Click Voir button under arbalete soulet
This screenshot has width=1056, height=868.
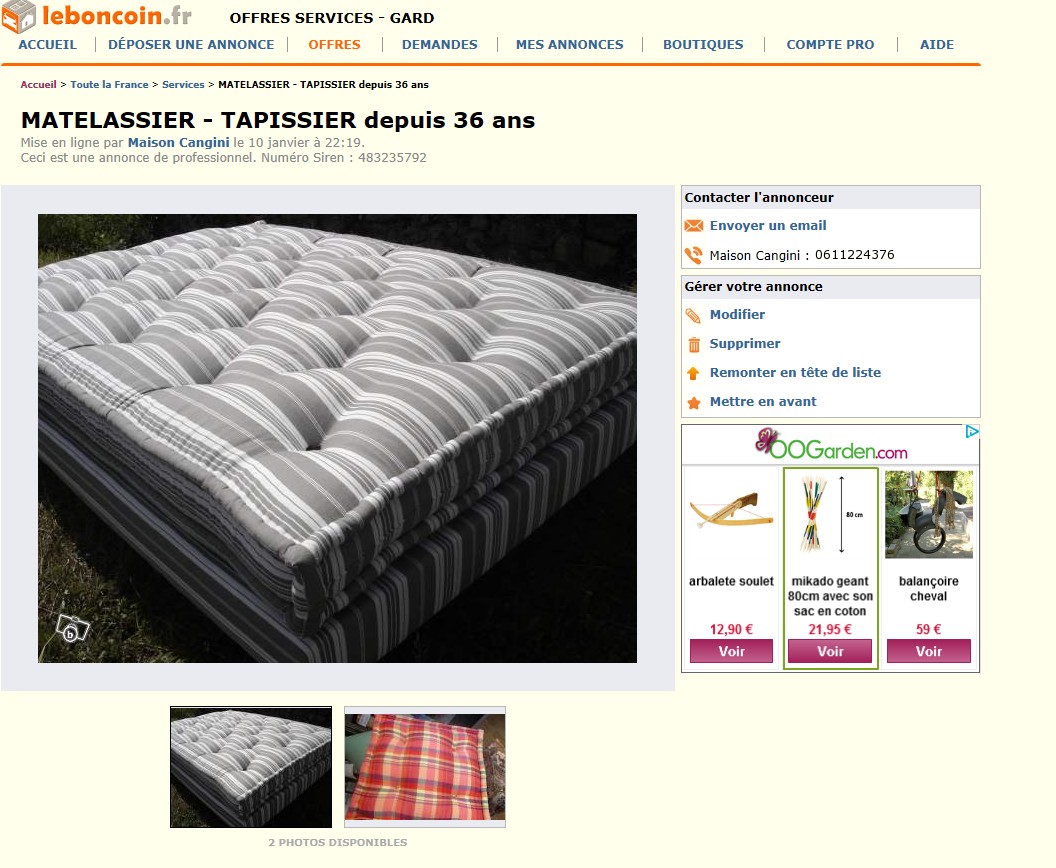(x=731, y=651)
